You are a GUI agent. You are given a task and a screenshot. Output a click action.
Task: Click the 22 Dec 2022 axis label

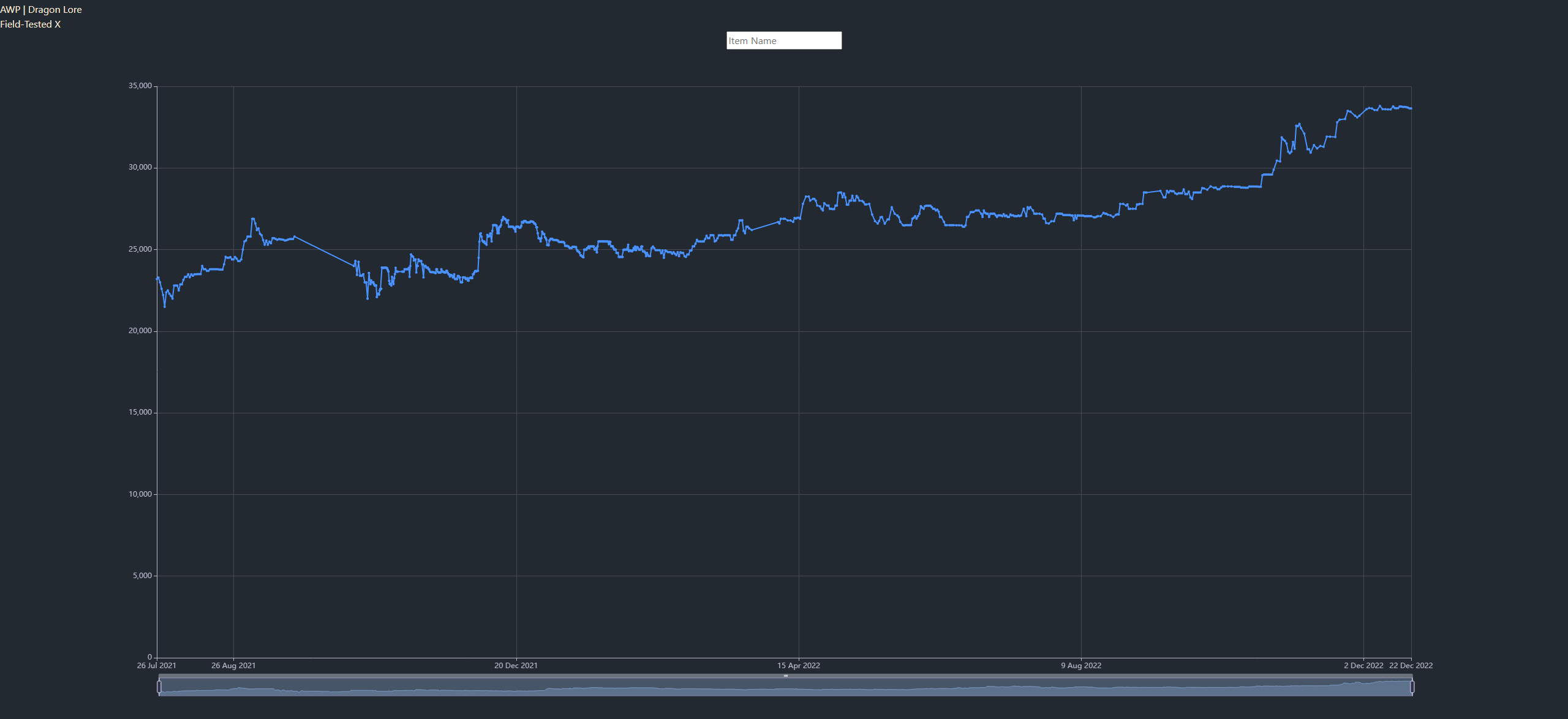point(1411,665)
